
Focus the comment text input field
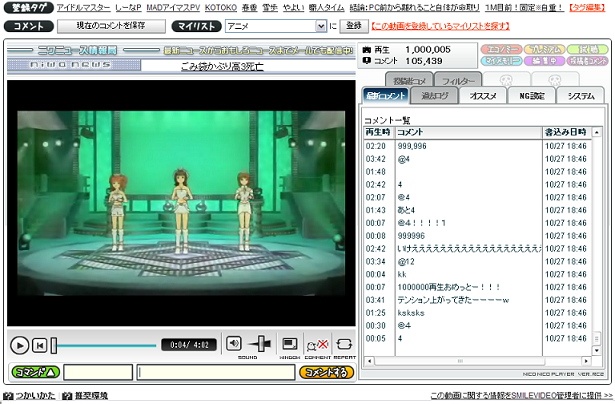(x=216, y=372)
